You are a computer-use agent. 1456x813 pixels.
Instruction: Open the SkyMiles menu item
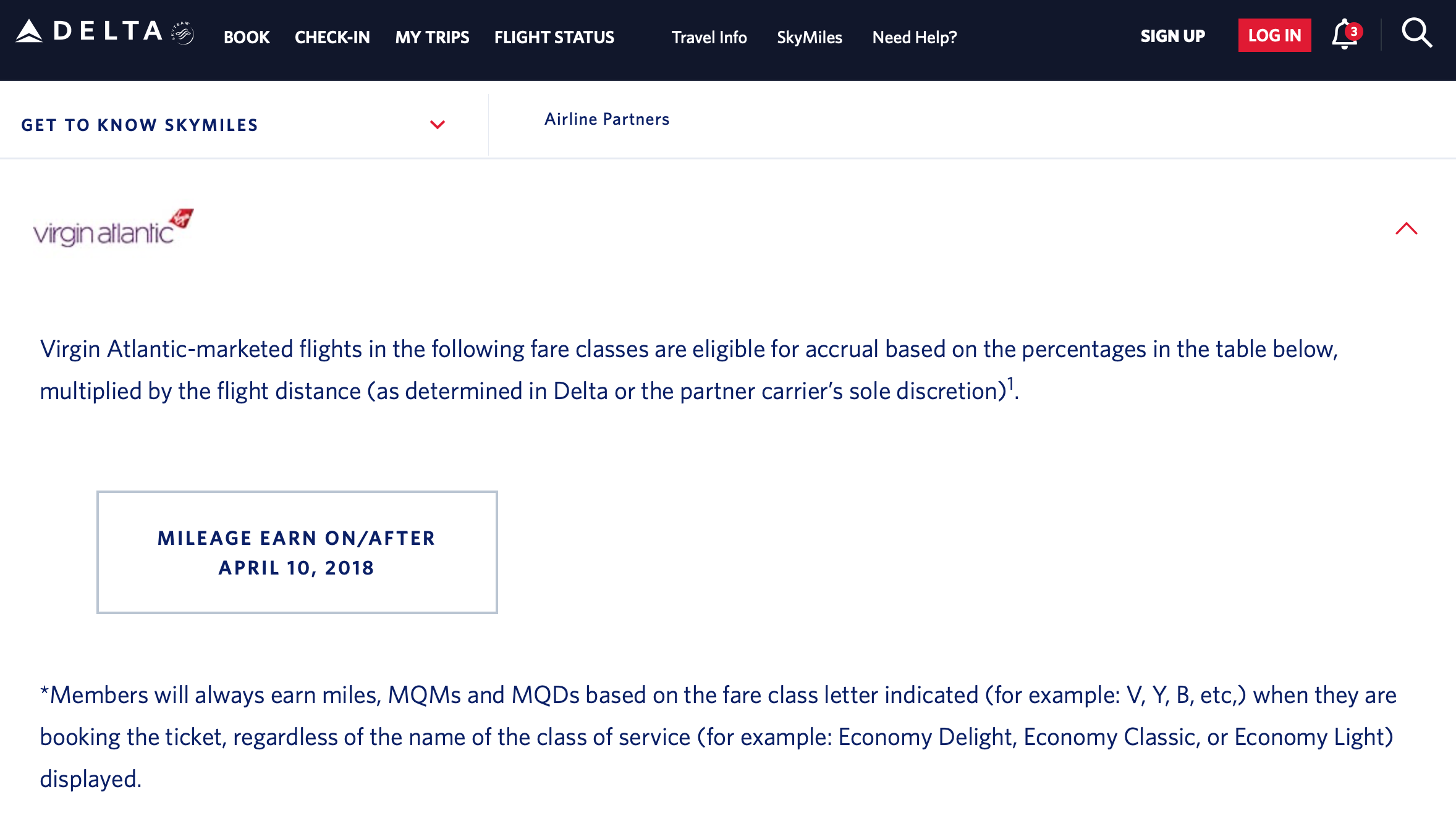(x=810, y=37)
